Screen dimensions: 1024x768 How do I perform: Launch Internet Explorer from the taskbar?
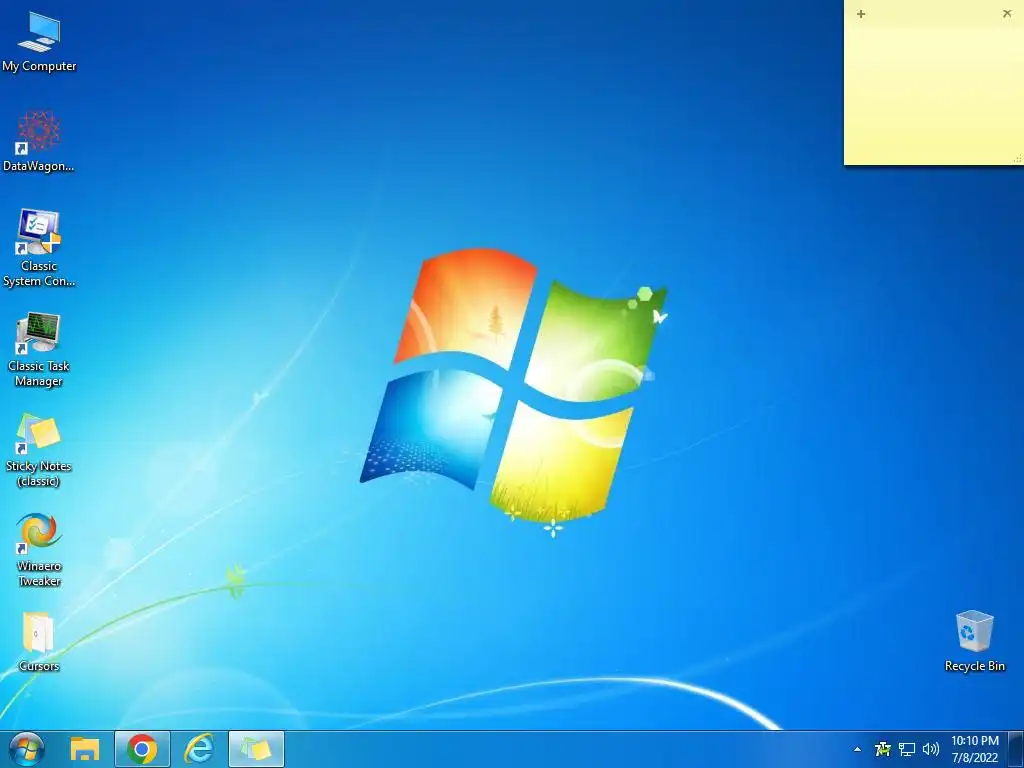199,749
